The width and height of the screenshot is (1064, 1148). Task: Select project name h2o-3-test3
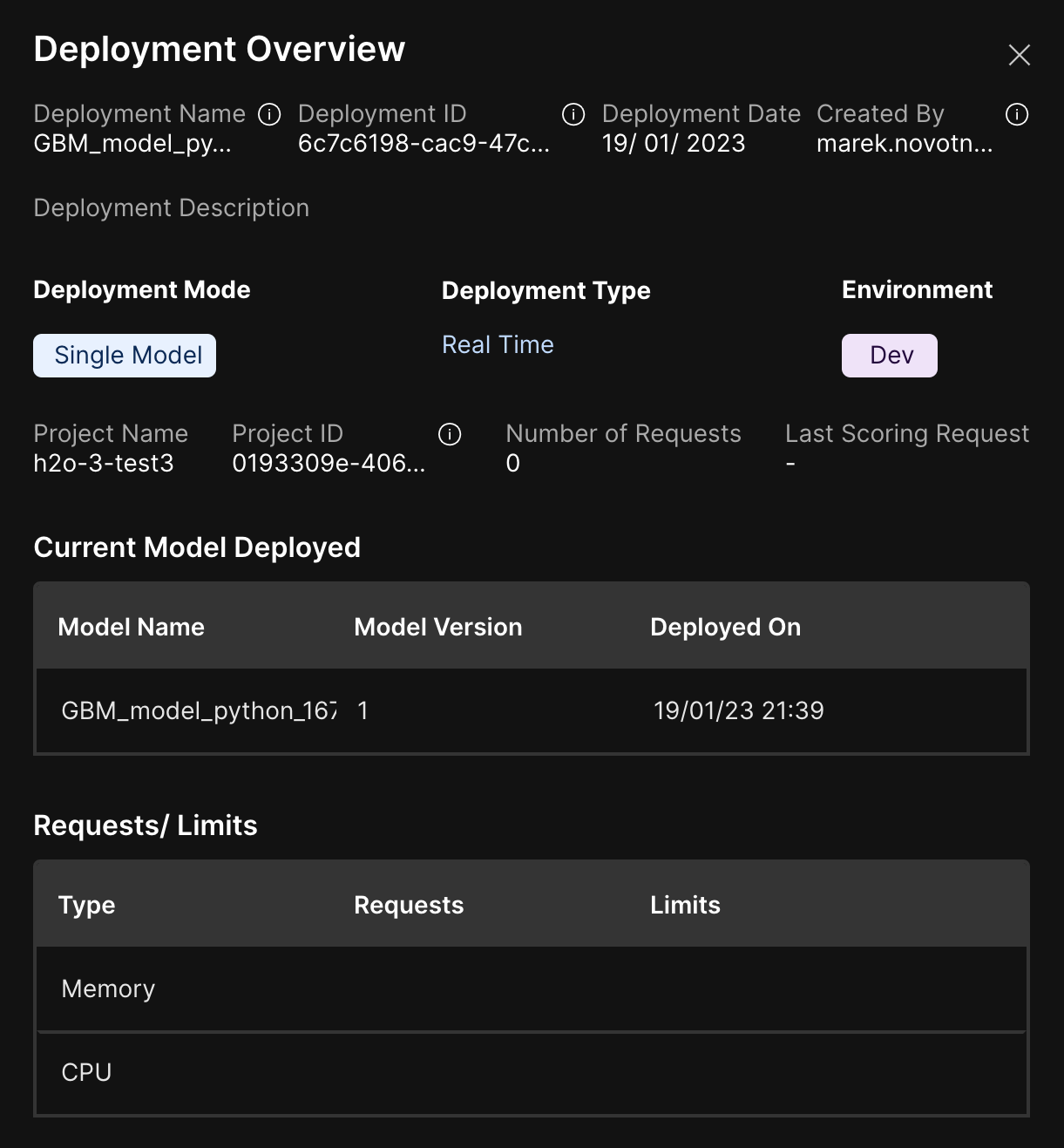click(x=104, y=464)
